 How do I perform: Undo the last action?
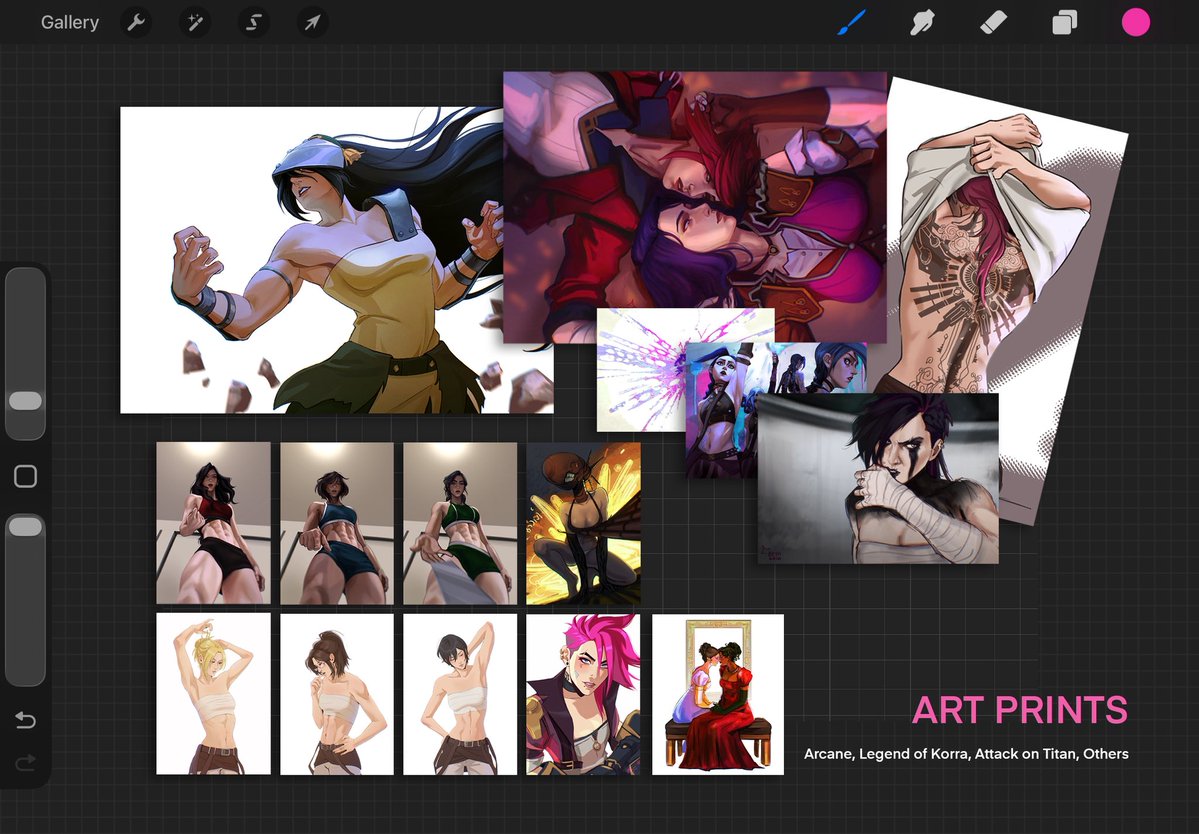pyautogui.click(x=25, y=720)
